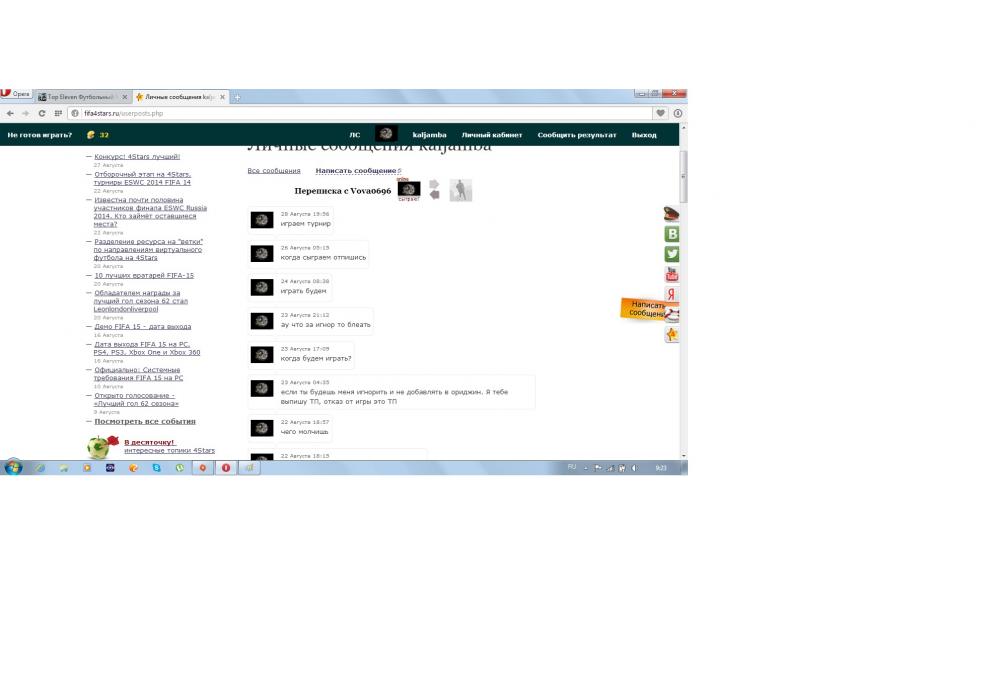The height and width of the screenshot is (700, 1000).
Task: Click avatar next to 'когда сыграем отпишись'
Action: [x=261, y=254]
